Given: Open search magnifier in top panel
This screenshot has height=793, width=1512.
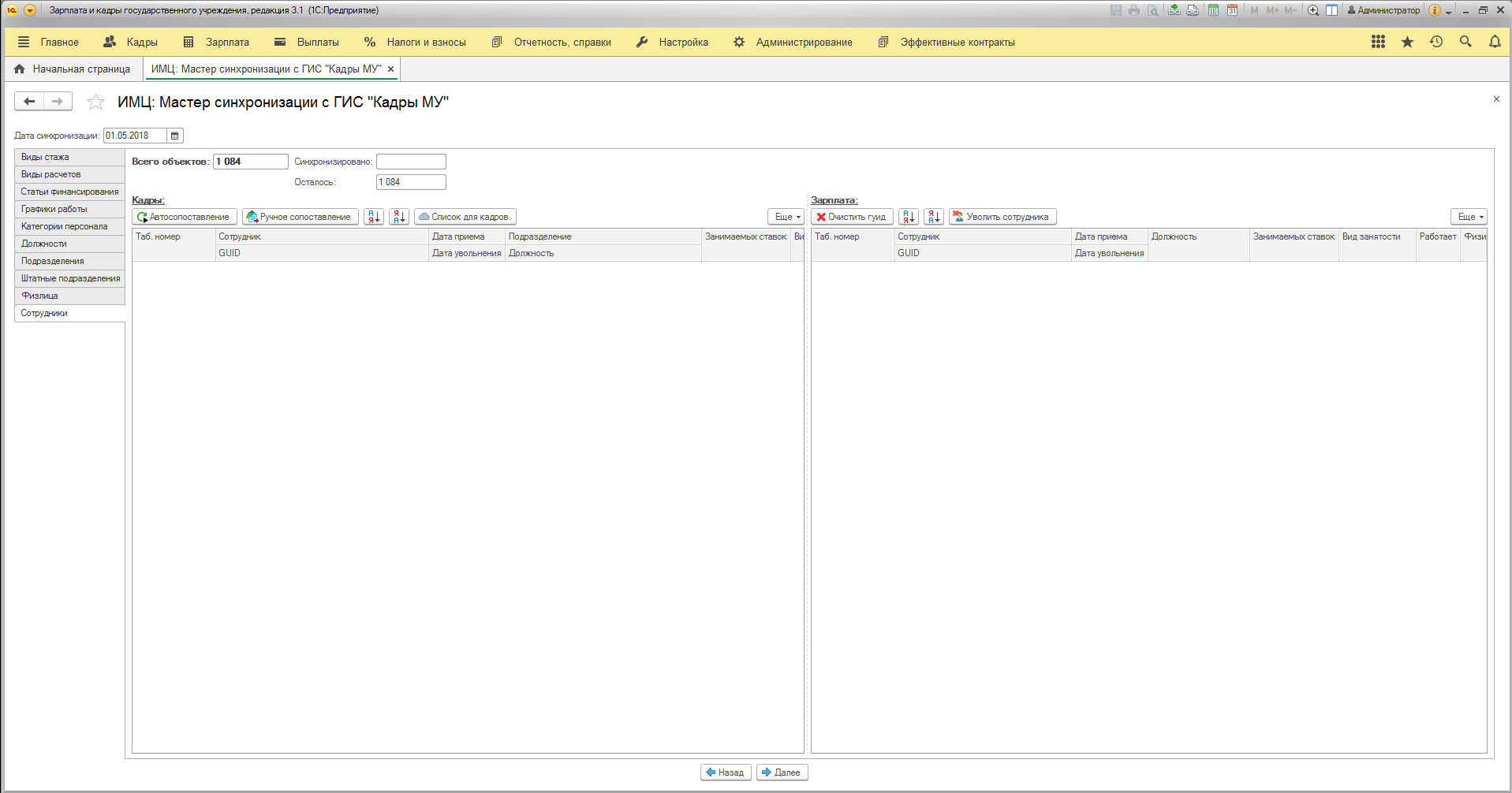Looking at the screenshot, I should pyautogui.click(x=1465, y=42).
